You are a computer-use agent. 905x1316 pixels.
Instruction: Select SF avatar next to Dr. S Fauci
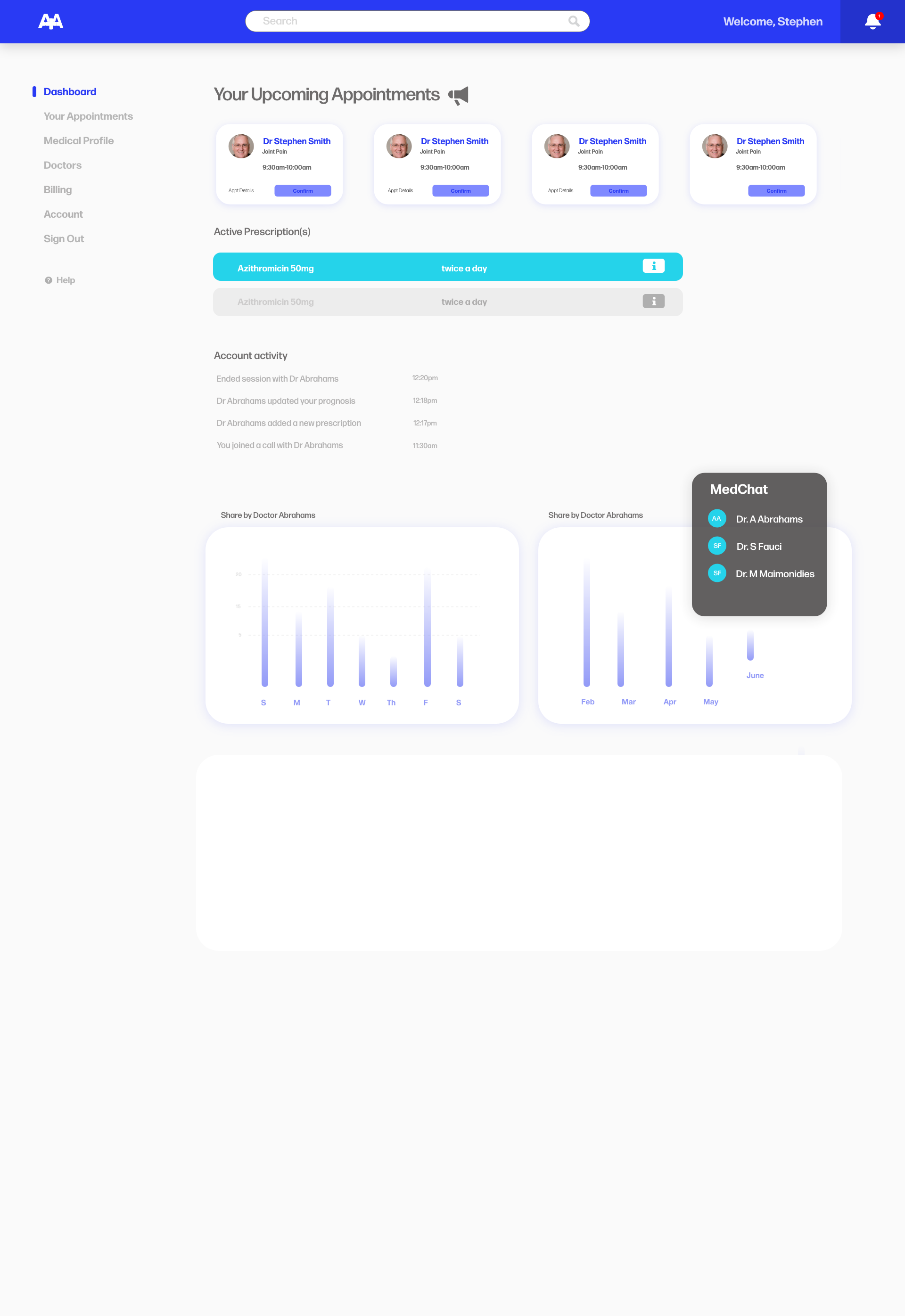pyautogui.click(x=717, y=546)
